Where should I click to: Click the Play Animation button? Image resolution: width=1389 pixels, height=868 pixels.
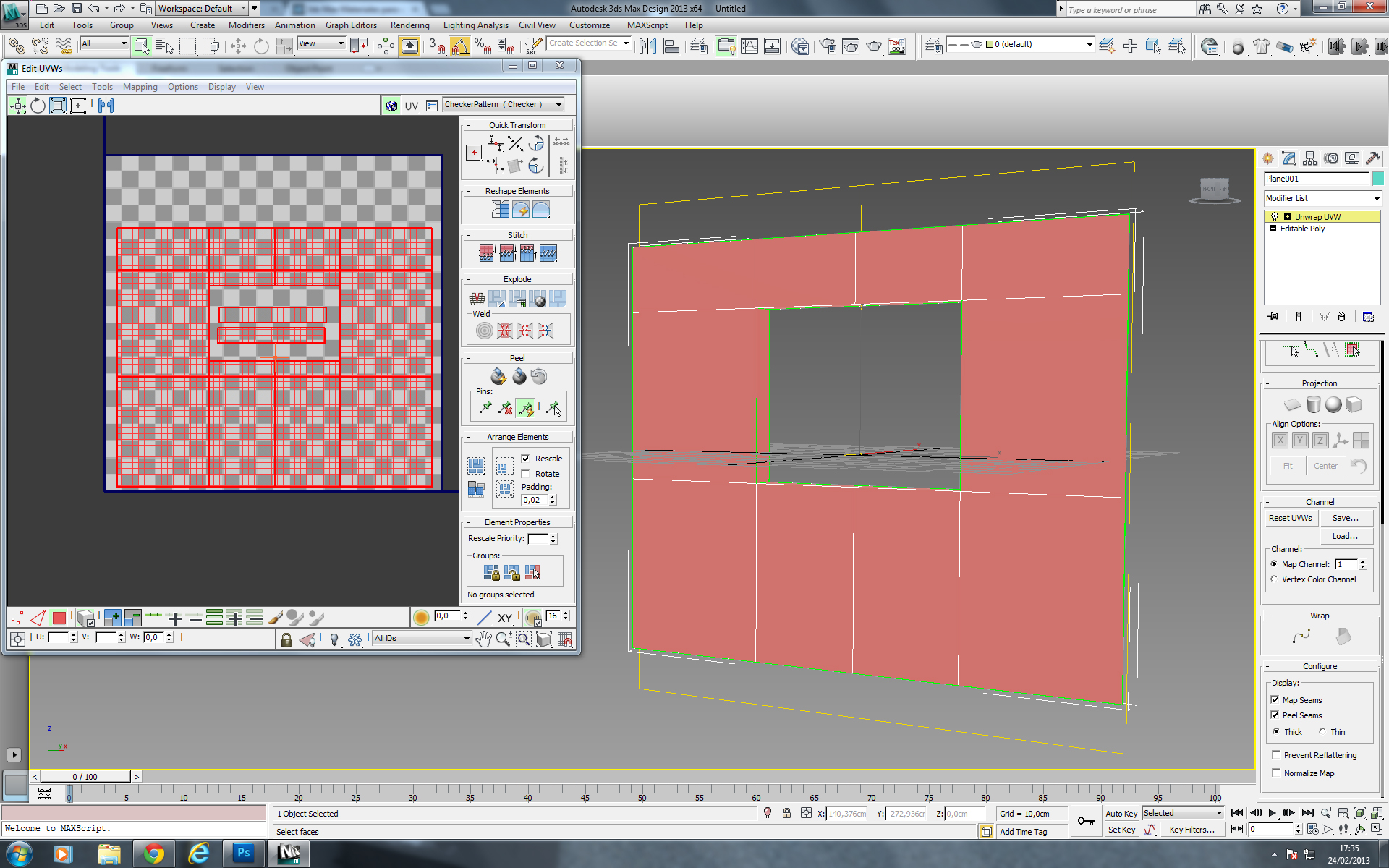(1272, 813)
